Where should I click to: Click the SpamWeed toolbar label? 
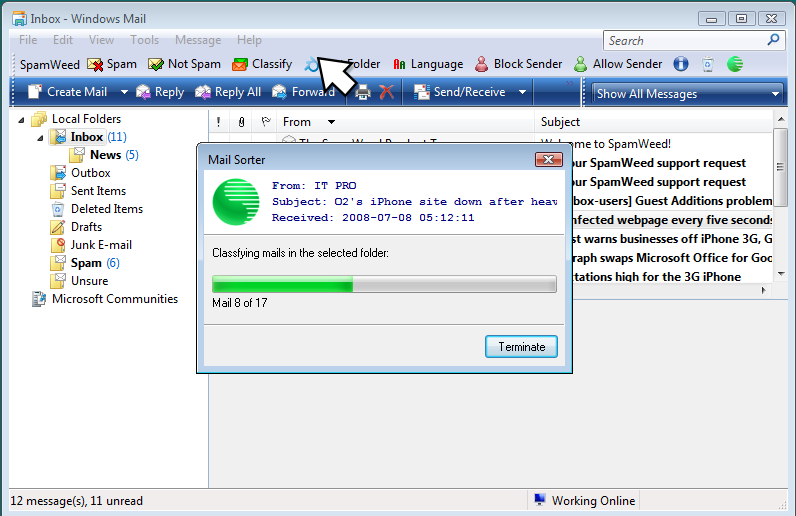click(x=50, y=65)
